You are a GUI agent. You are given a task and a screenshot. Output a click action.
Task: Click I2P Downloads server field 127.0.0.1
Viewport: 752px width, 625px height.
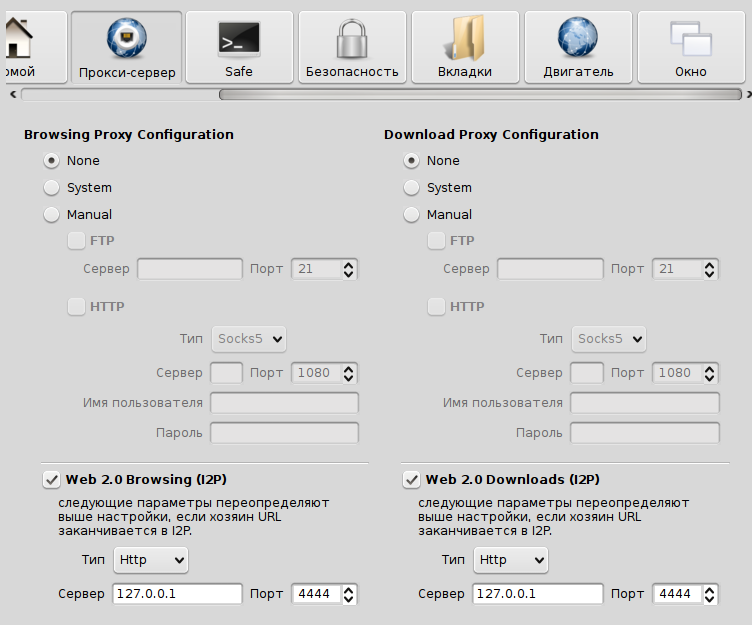tap(538, 594)
